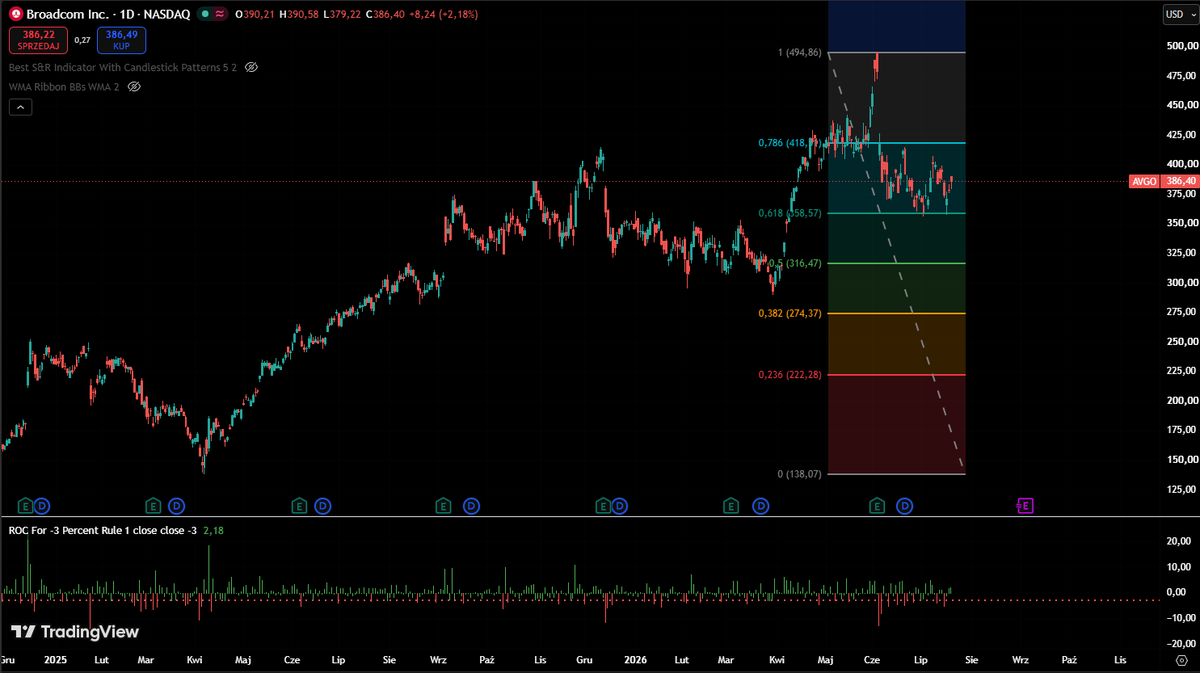Click earnings E marker near Gru 2025
This screenshot has height=673, width=1200.
coord(602,506)
